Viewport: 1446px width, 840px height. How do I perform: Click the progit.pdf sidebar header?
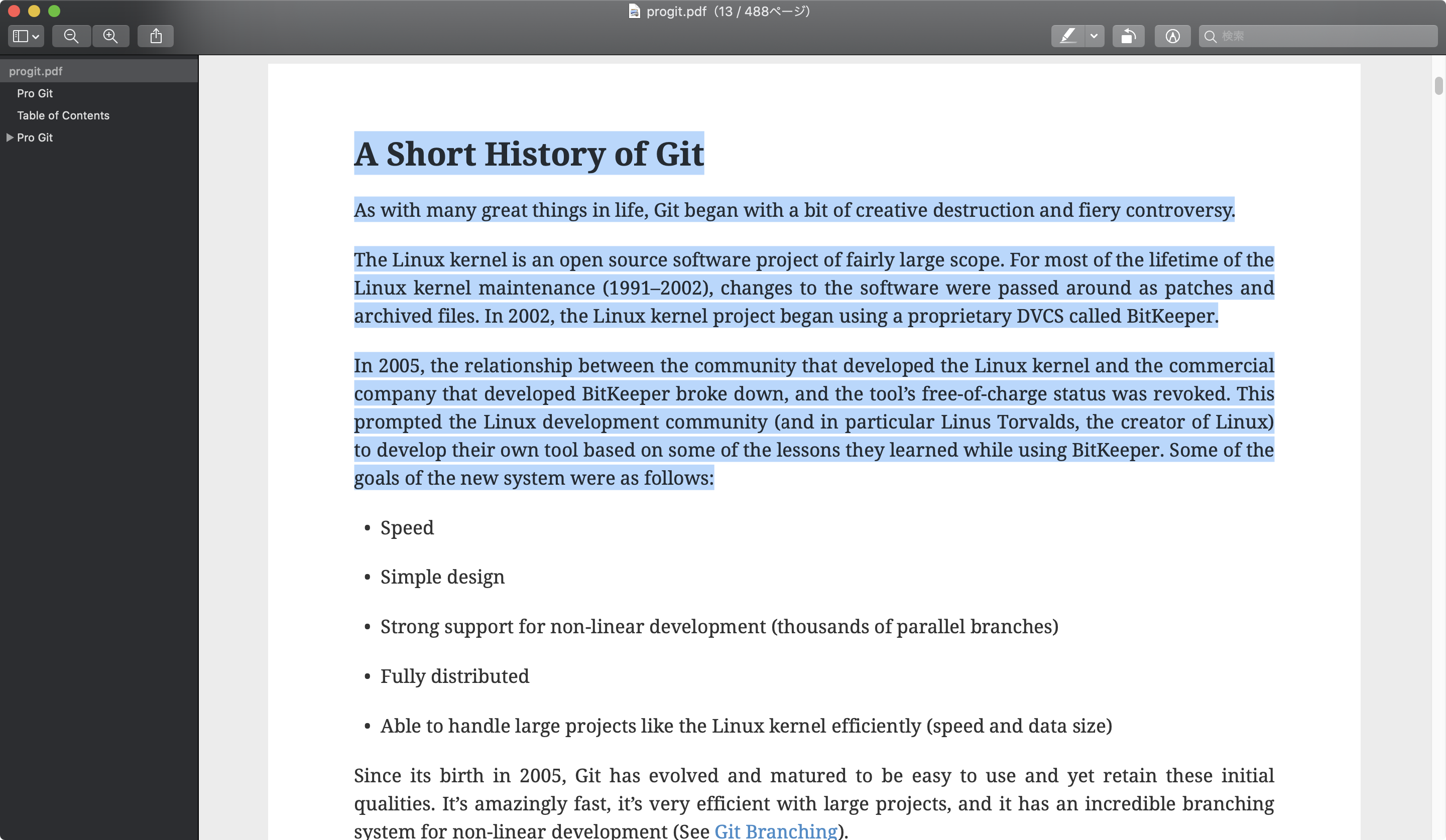pos(36,71)
